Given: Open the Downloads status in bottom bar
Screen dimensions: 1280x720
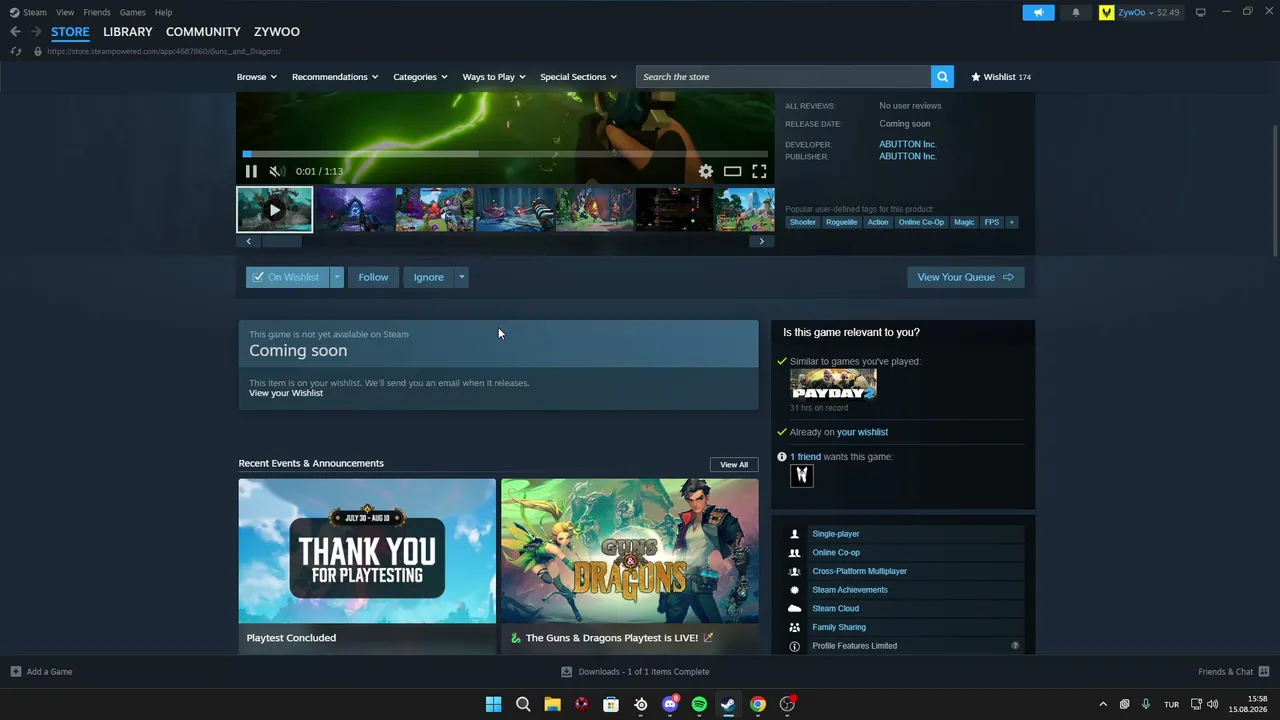Looking at the screenshot, I should click(635, 672).
